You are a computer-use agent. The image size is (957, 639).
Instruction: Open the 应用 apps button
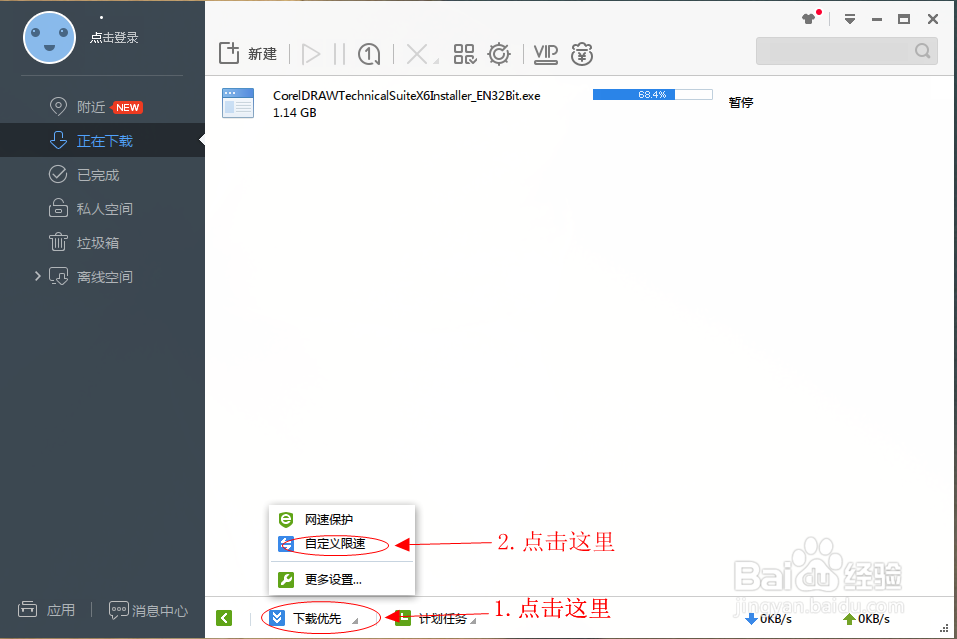(x=46, y=610)
